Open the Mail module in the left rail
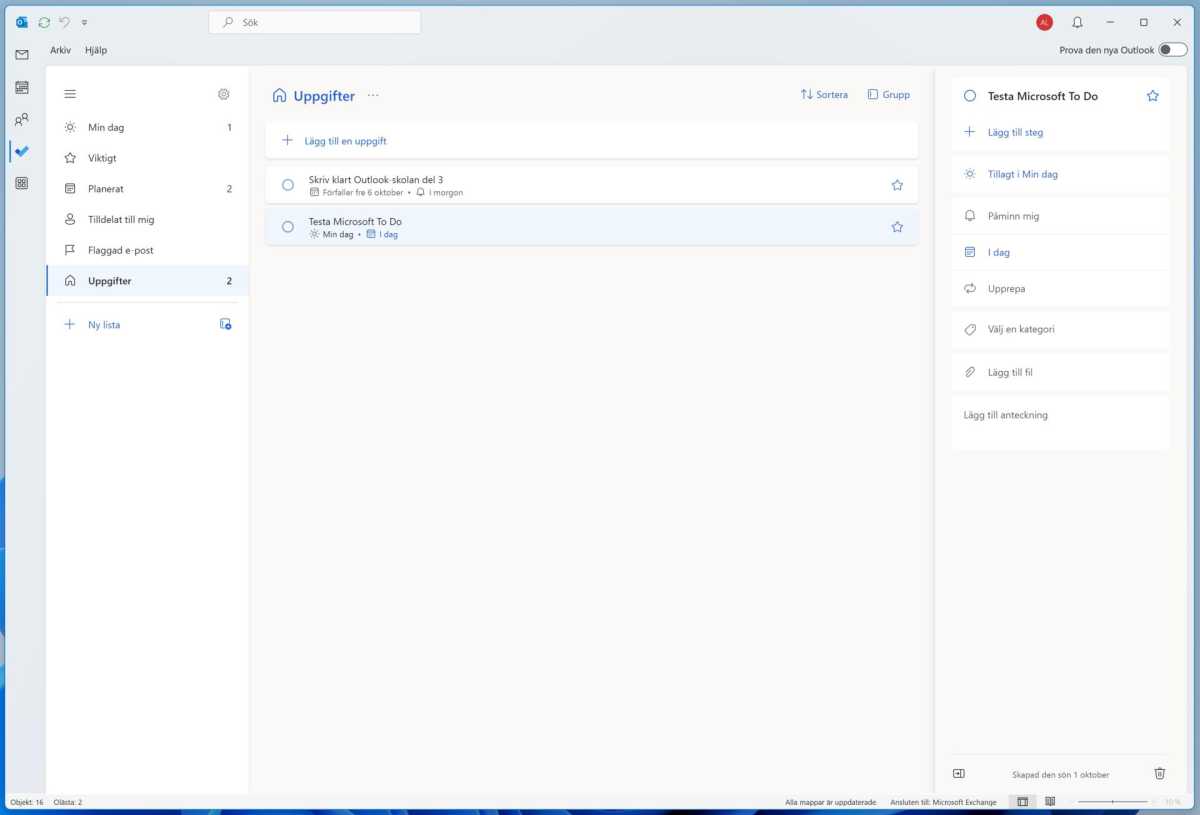1200x815 pixels. (x=22, y=55)
